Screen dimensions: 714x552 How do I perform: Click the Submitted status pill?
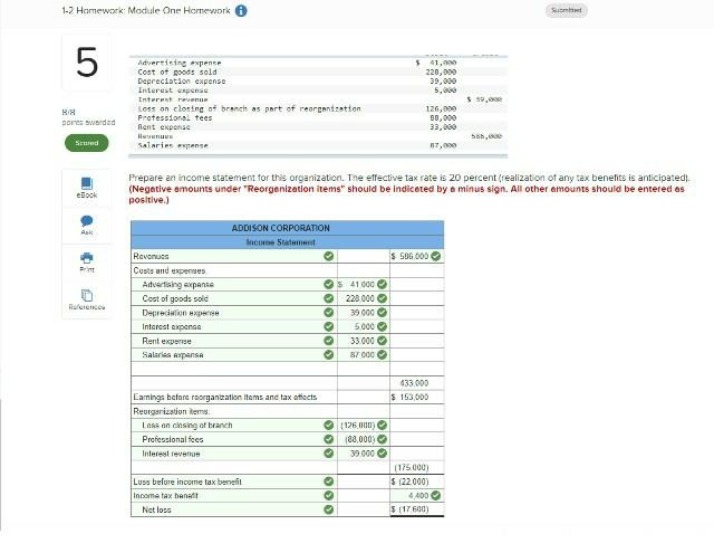click(566, 10)
